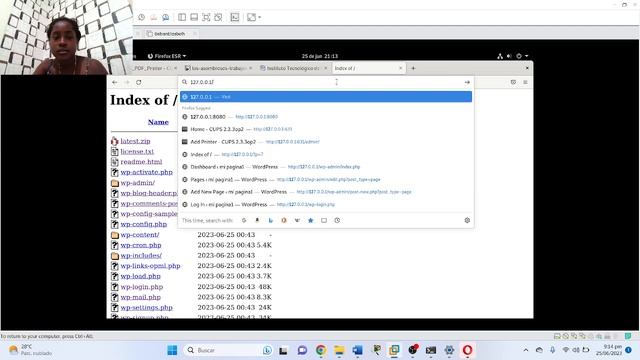Select the highlighted 127.0.0.1 Visit suggestion
The image size is (640, 360).
click(x=326, y=97)
